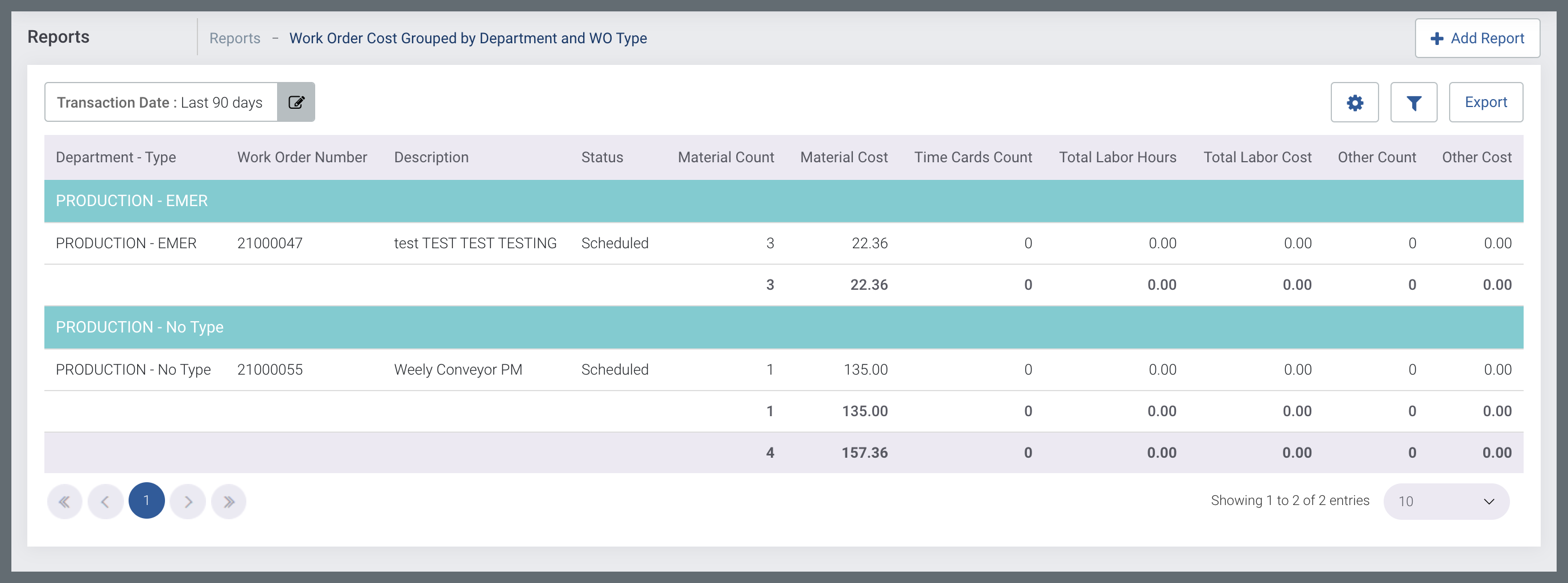Viewport: 1568px width, 583px height.
Task: Click work order number 21000055
Action: [x=270, y=369]
